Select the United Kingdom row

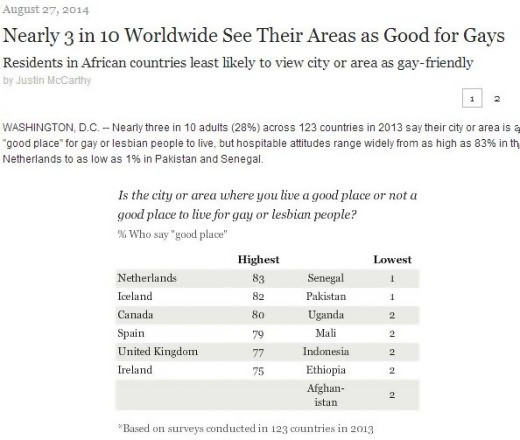tap(267, 352)
